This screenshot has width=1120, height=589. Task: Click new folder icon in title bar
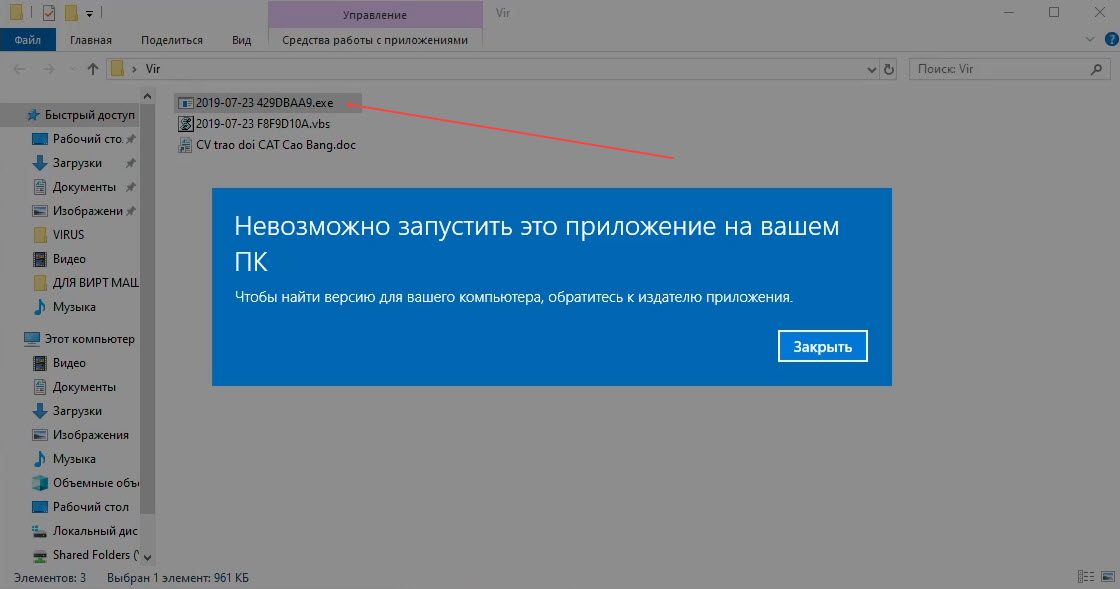pyautogui.click(x=71, y=13)
